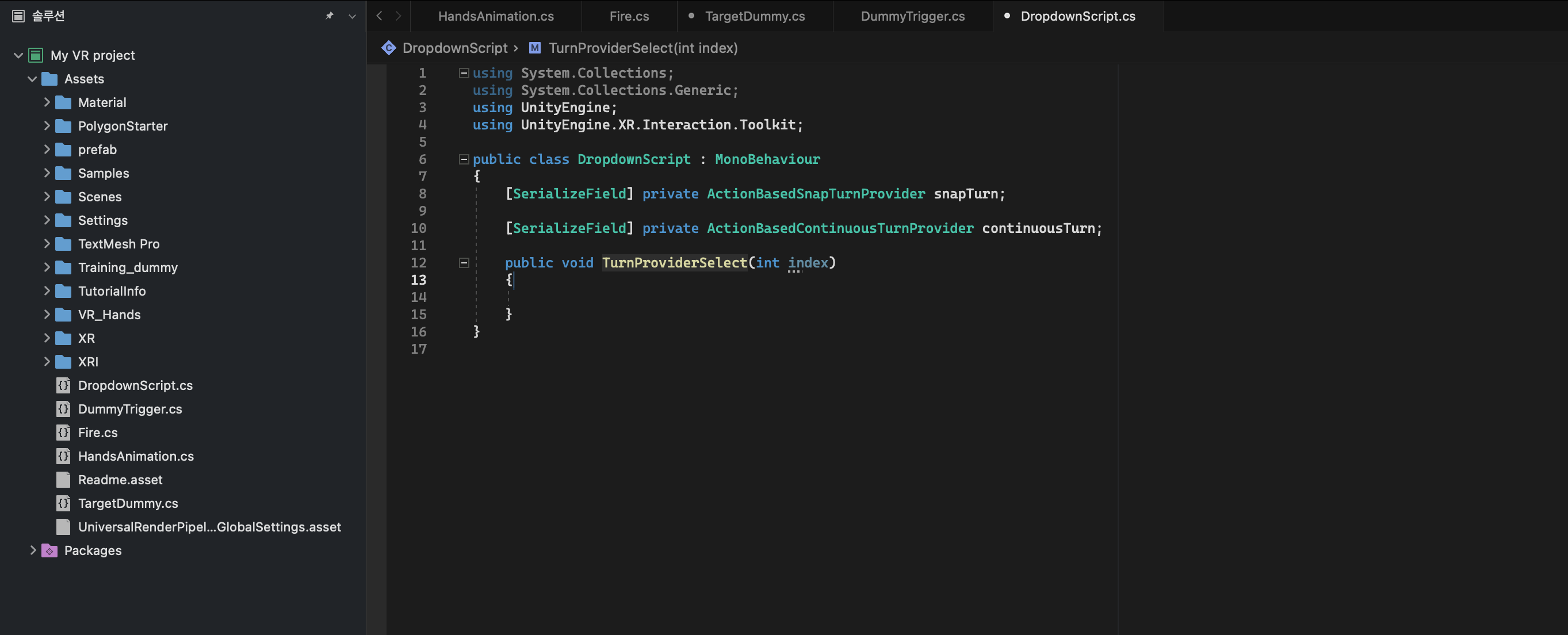Click the navigate back arrow
The height and width of the screenshot is (635, 1568).
click(379, 16)
